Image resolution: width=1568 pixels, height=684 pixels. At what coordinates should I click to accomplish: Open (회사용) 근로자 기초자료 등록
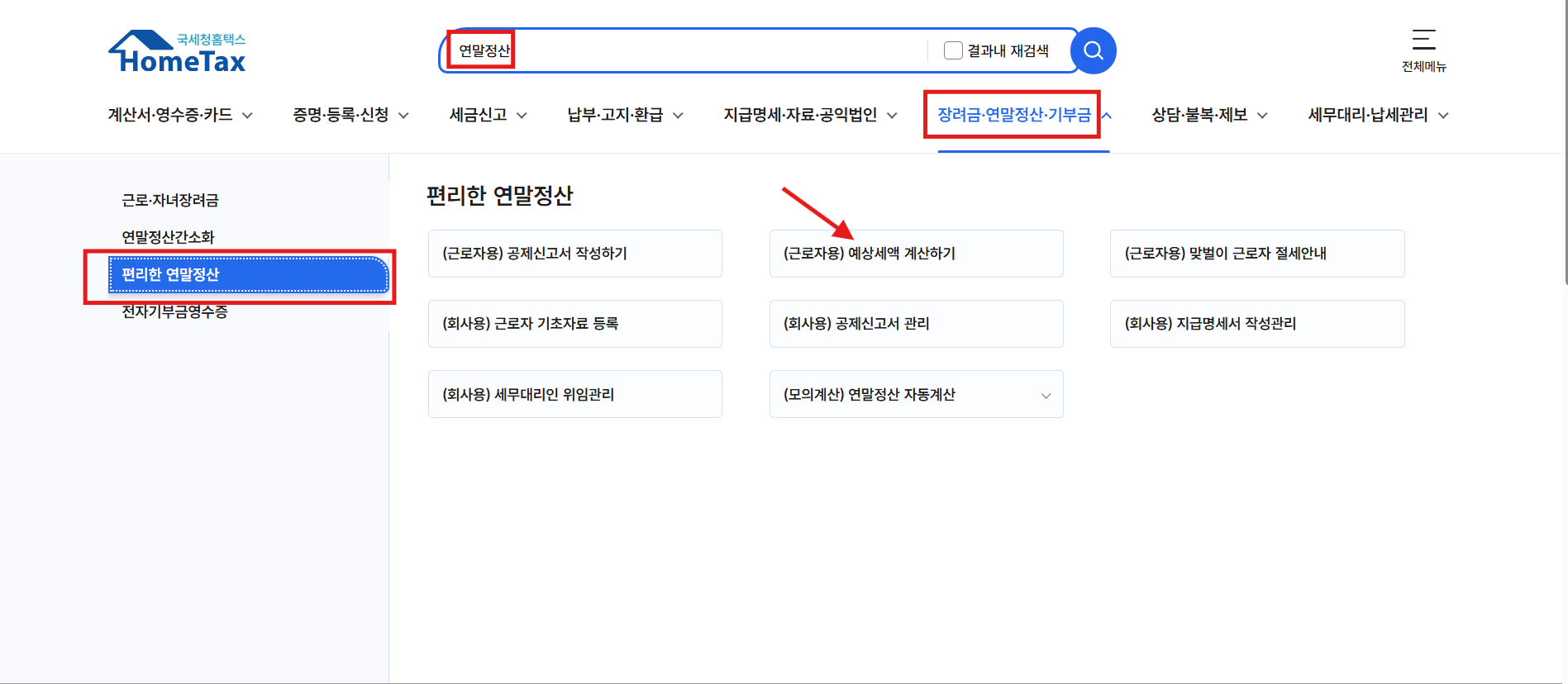tap(575, 324)
